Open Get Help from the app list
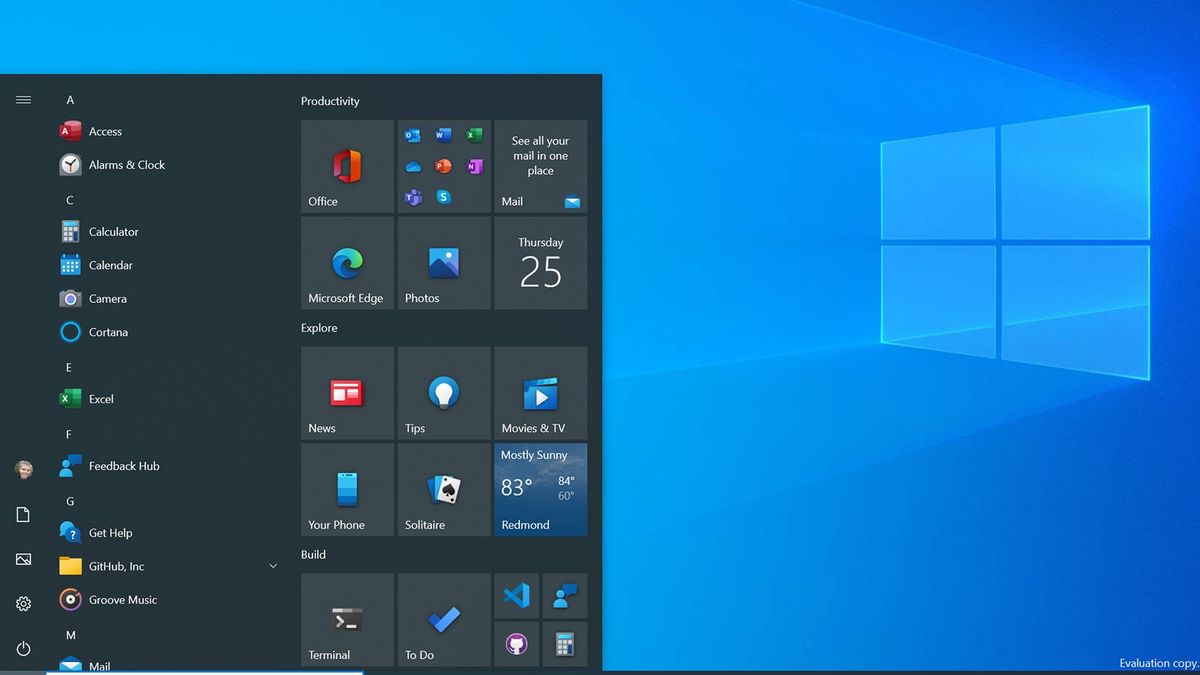The image size is (1200, 675). click(x=170, y=533)
